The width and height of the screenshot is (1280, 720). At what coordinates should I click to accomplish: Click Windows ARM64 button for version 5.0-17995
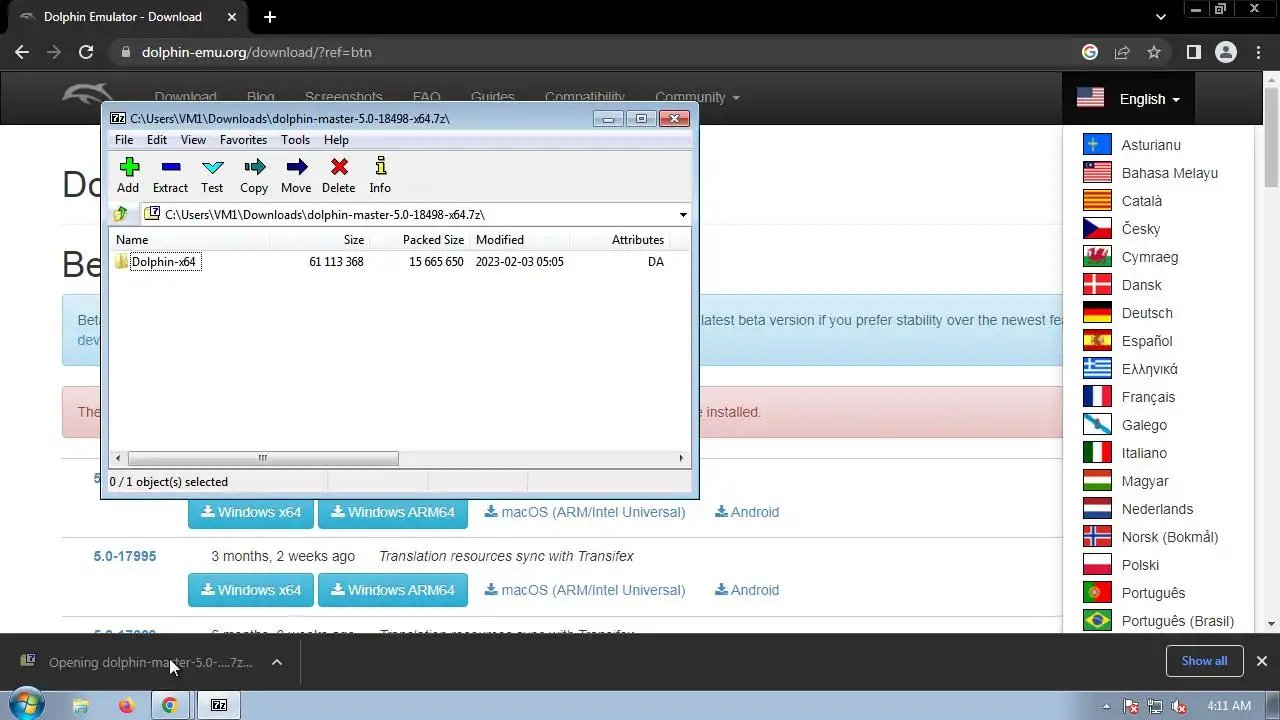click(x=393, y=590)
